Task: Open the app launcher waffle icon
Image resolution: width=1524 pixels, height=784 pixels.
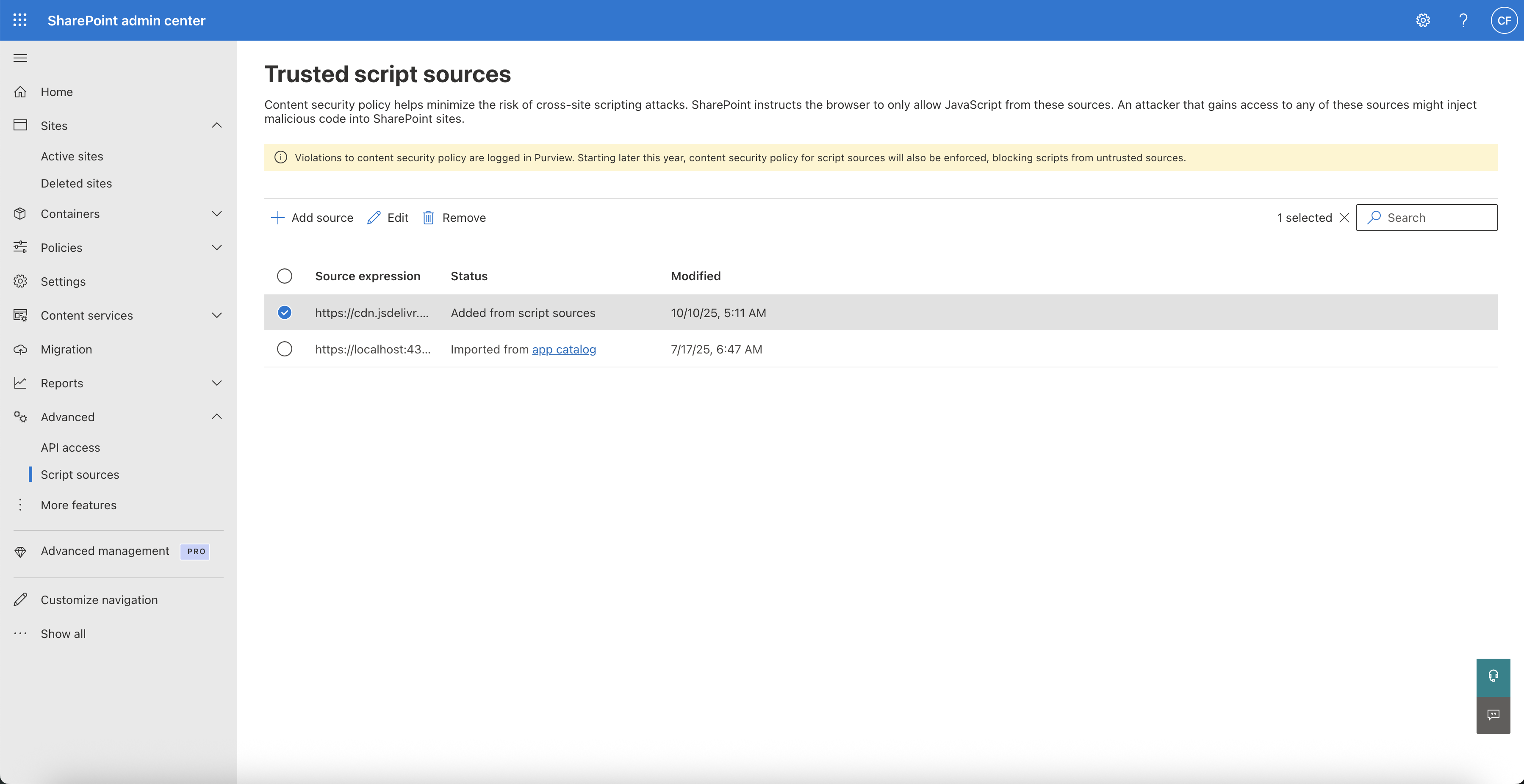Action: pos(20,20)
